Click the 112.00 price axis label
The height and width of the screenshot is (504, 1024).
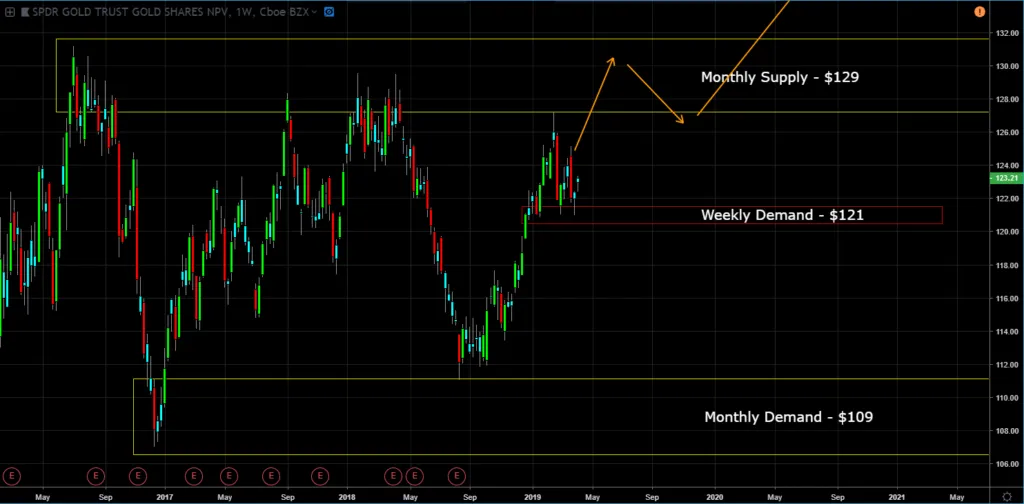(1005, 365)
